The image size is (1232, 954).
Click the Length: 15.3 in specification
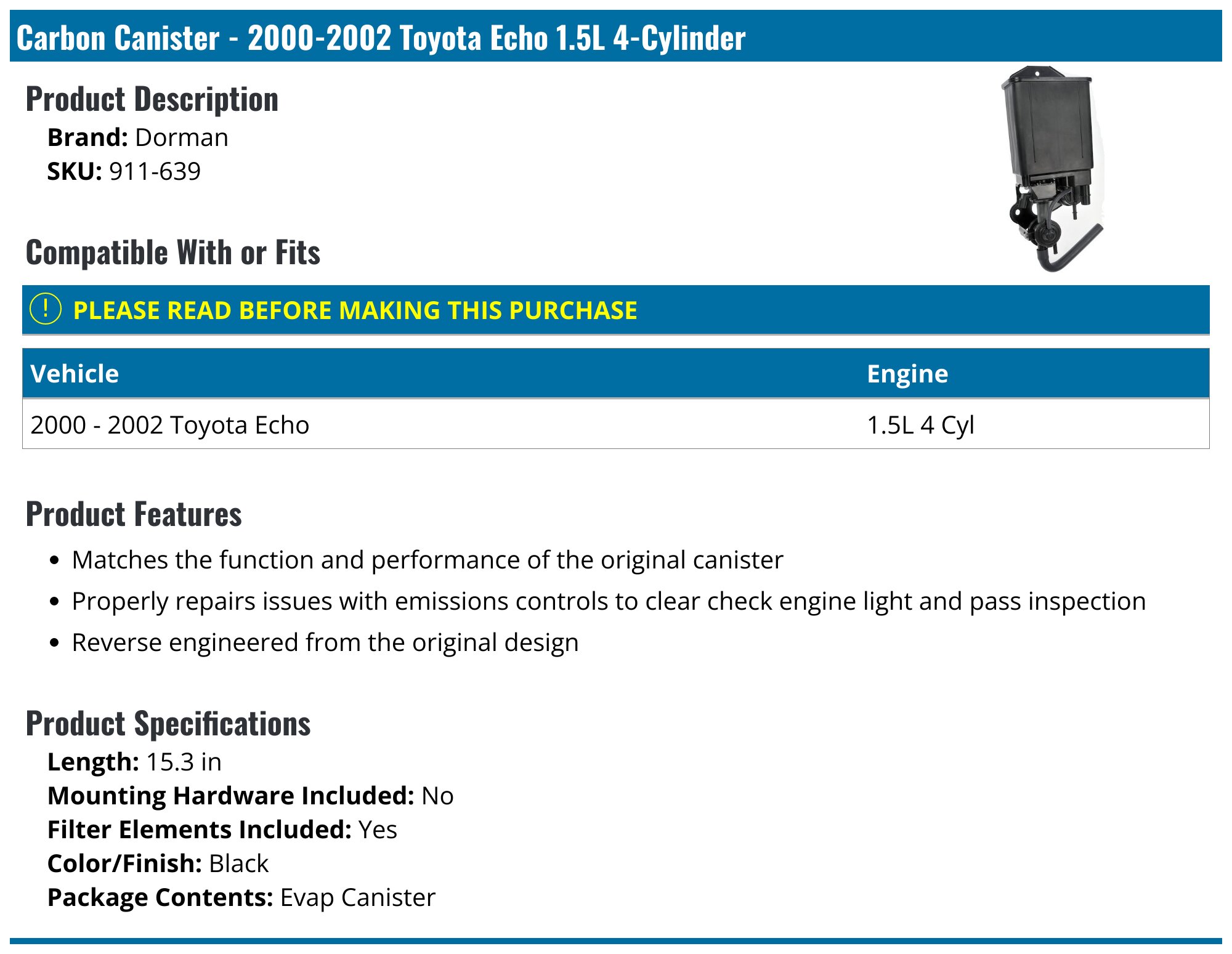point(134,762)
